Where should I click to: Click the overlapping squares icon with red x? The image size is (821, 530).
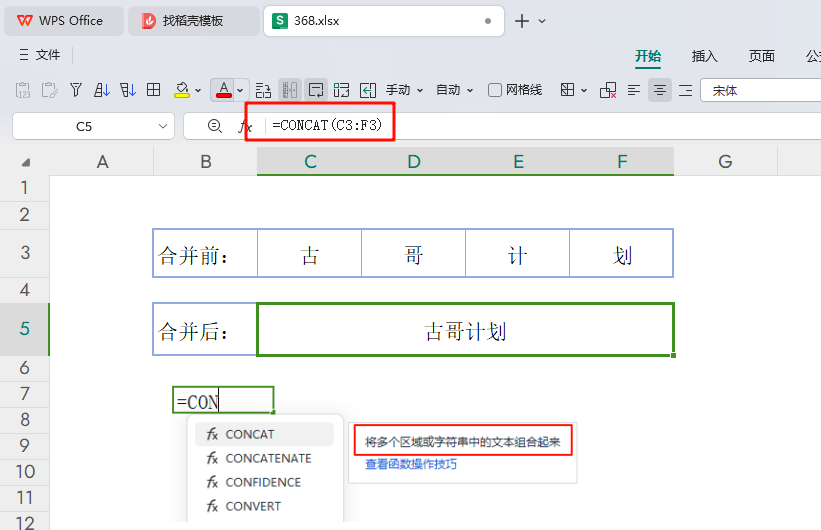(x=608, y=90)
